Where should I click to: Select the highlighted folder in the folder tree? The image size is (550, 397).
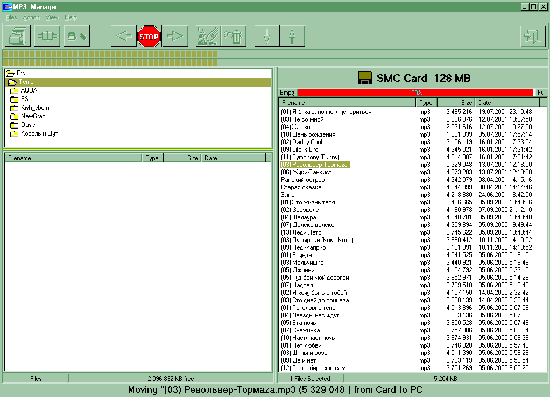pos(139,82)
